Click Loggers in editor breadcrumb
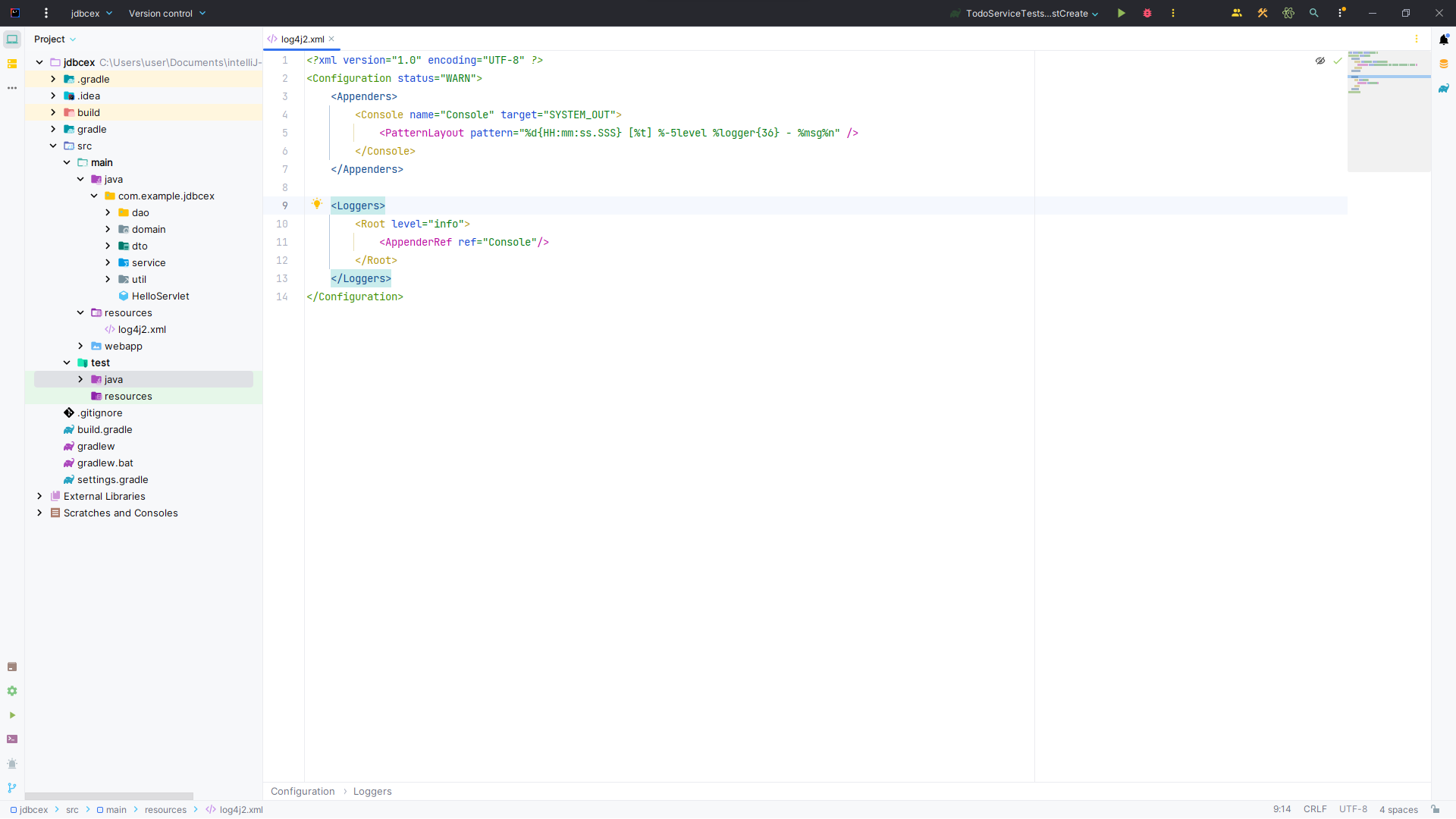Viewport: 1456px width, 819px height. point(372,791)
